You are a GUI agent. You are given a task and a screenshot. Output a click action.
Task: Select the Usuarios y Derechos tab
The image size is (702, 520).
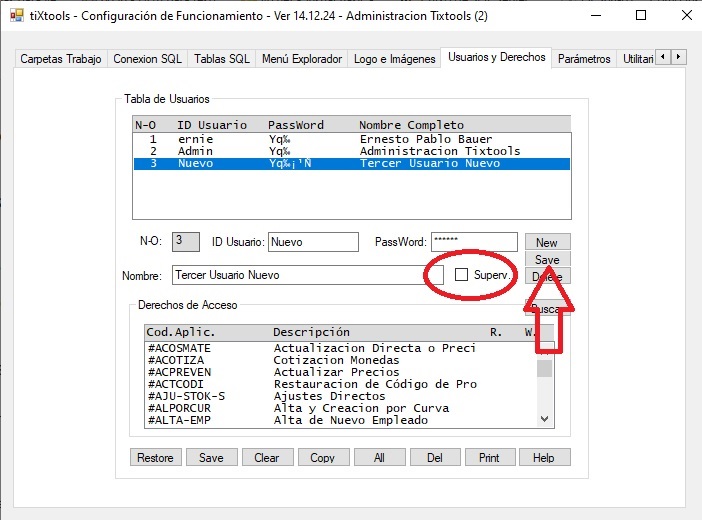click(497, 57)
